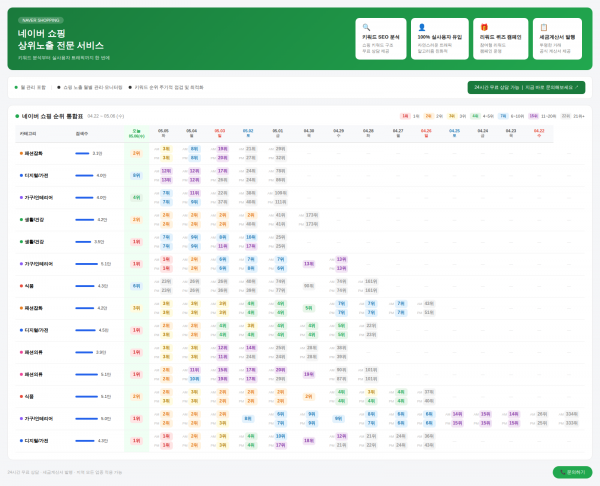Select the red 04.22 date column header

click(539, 133)
